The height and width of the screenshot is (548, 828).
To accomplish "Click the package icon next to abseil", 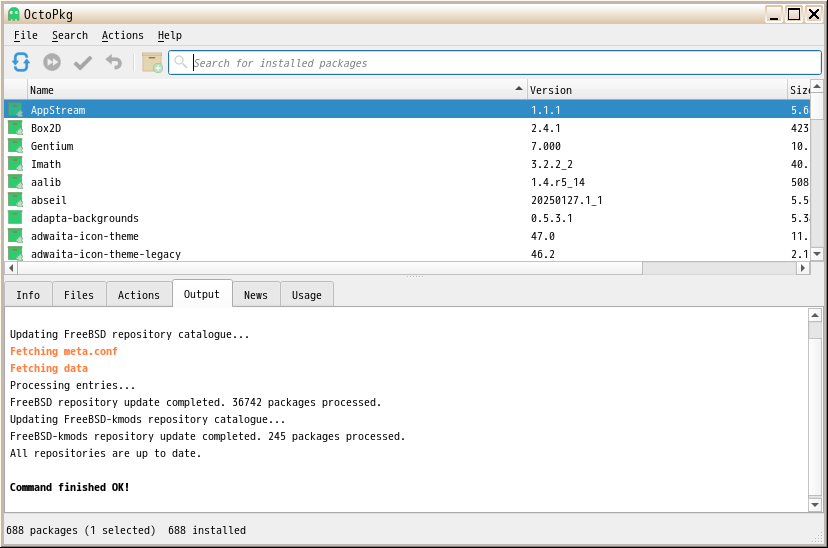I will click(x=15, y=200).
